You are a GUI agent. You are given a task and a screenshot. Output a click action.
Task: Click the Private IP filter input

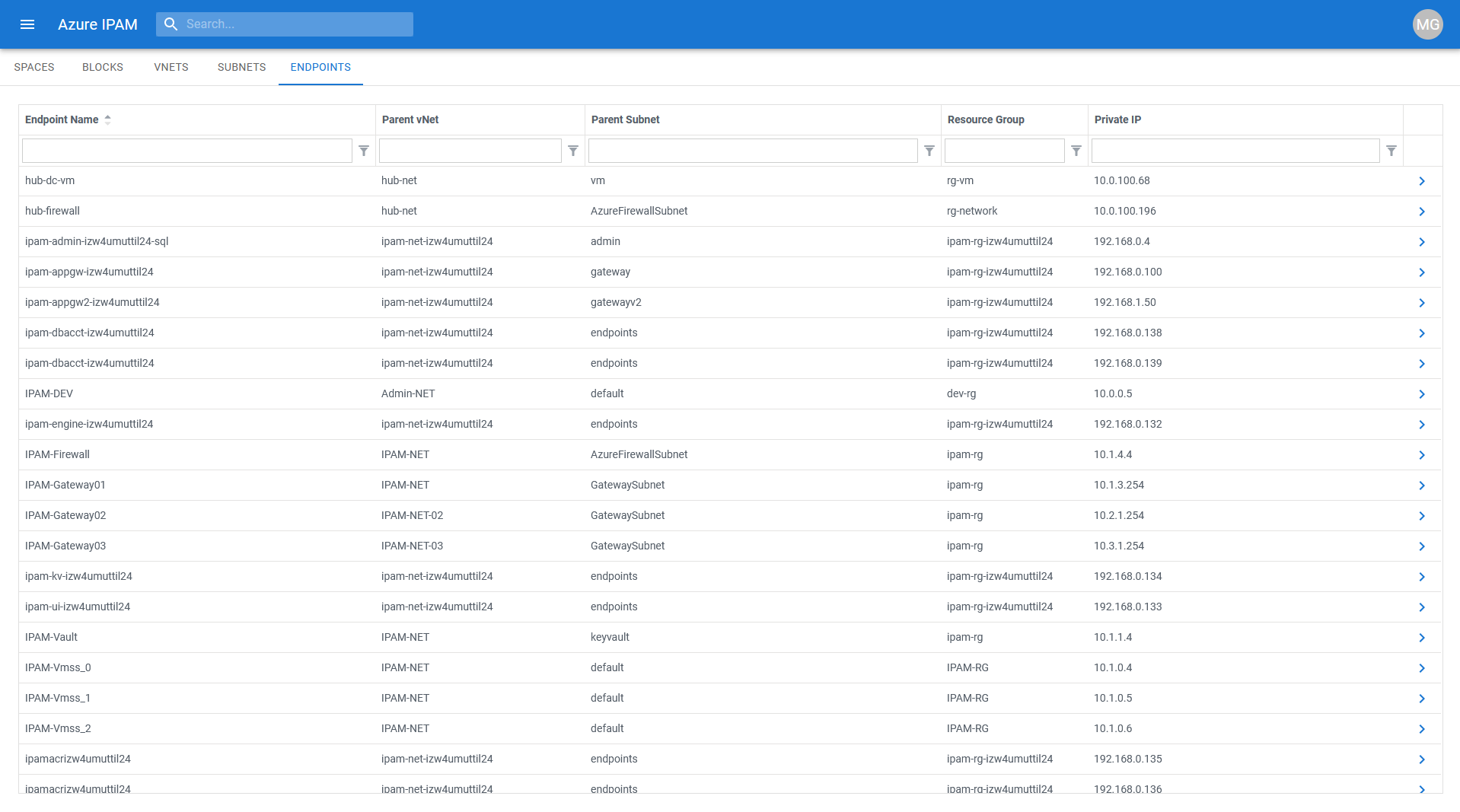[1235, 151]
